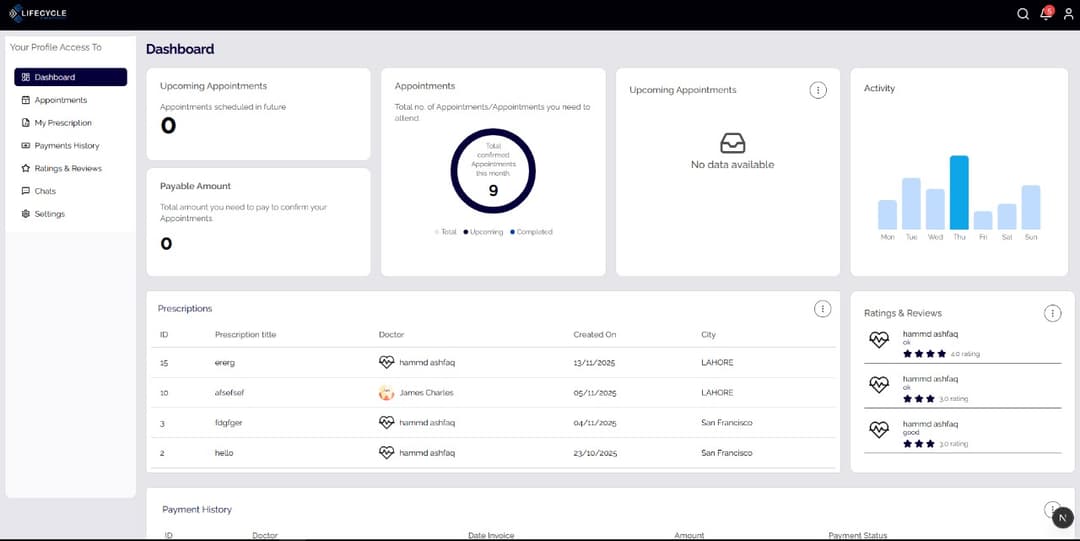1080x541 pixels.
Task: Click doctor name James Charles
Action: [426, 393]
